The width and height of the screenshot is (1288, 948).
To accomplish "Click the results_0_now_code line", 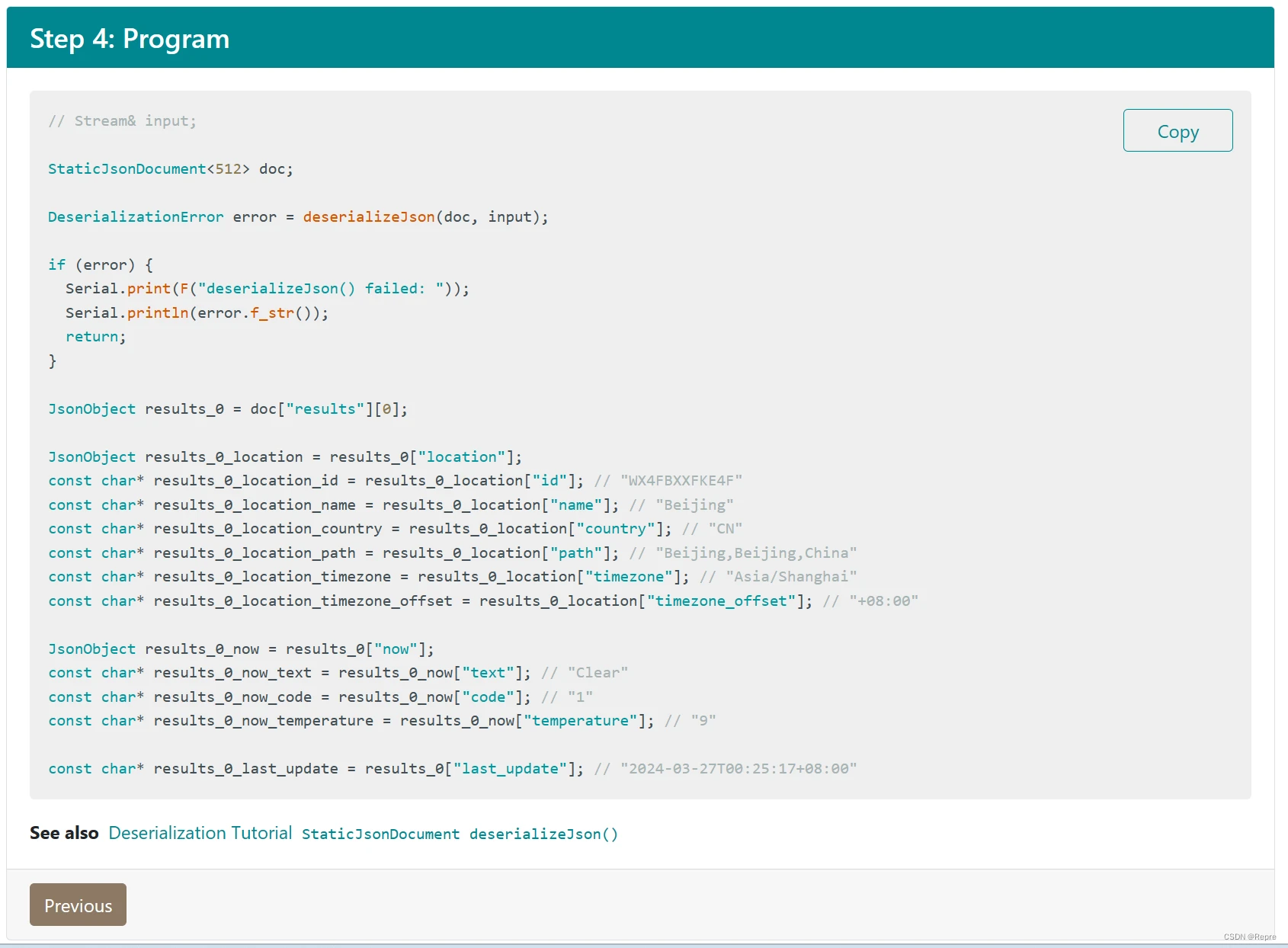I will coord(321,697).
